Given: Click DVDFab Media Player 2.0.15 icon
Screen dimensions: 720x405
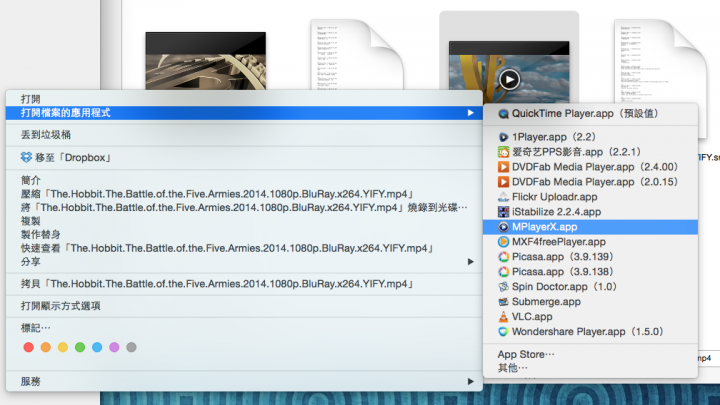Looking at the screenshot, I should pyautogui.click(x=503, y=182).
